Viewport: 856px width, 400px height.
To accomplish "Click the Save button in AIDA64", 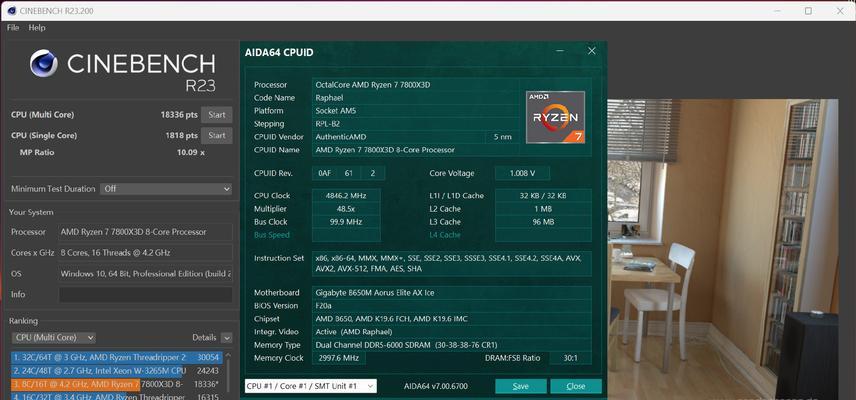I will coord(521,386).
